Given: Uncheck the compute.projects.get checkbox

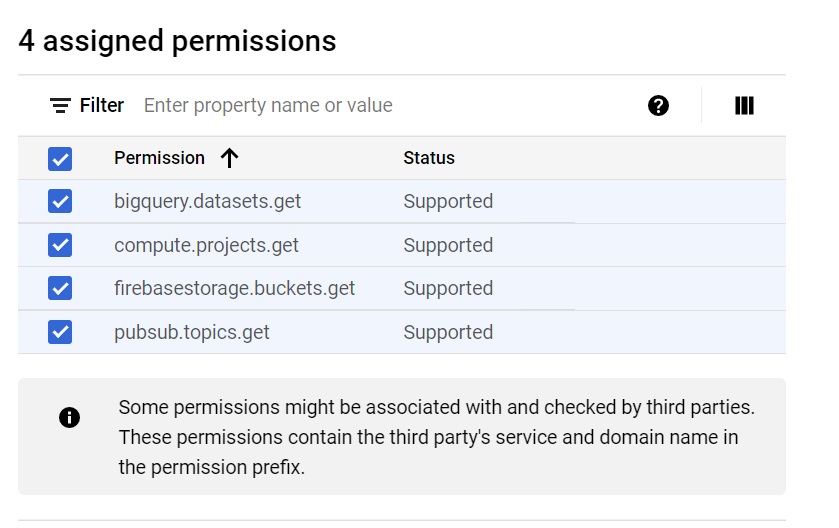Looking at the screenshot, I should [60, 245].
